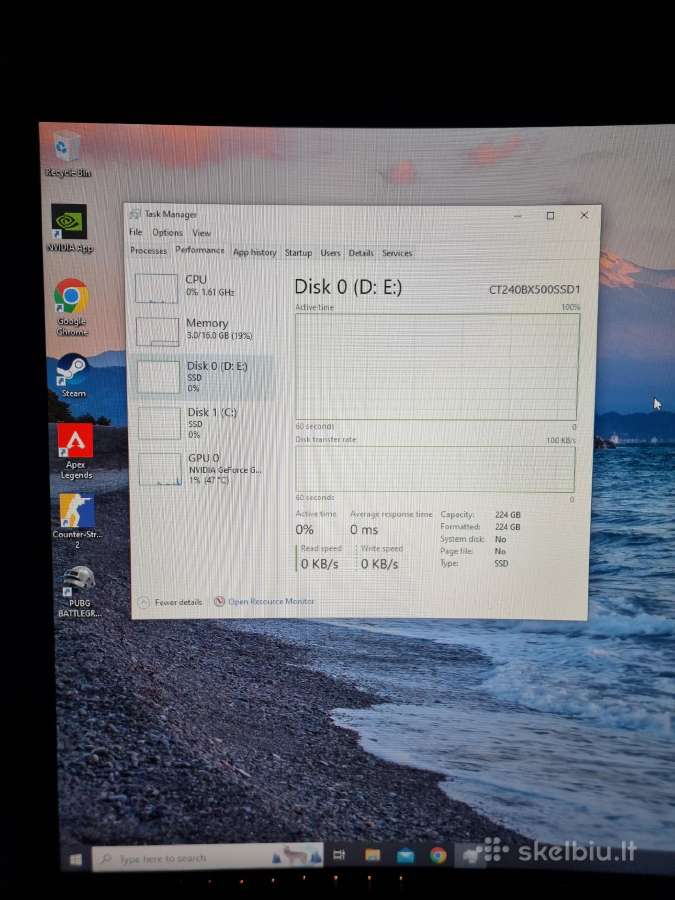Click the Memory mini graph thumbnail
This screenshot has width=675, height=900.
pos(157,332)
